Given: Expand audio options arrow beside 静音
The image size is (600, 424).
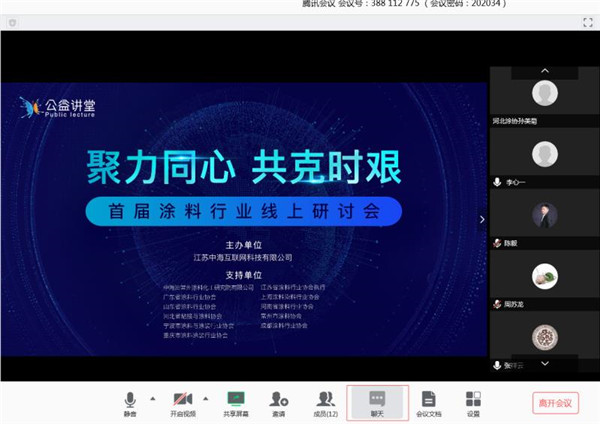Looking at the screenshot, I should pyautogui.click(x=152, y=398).
